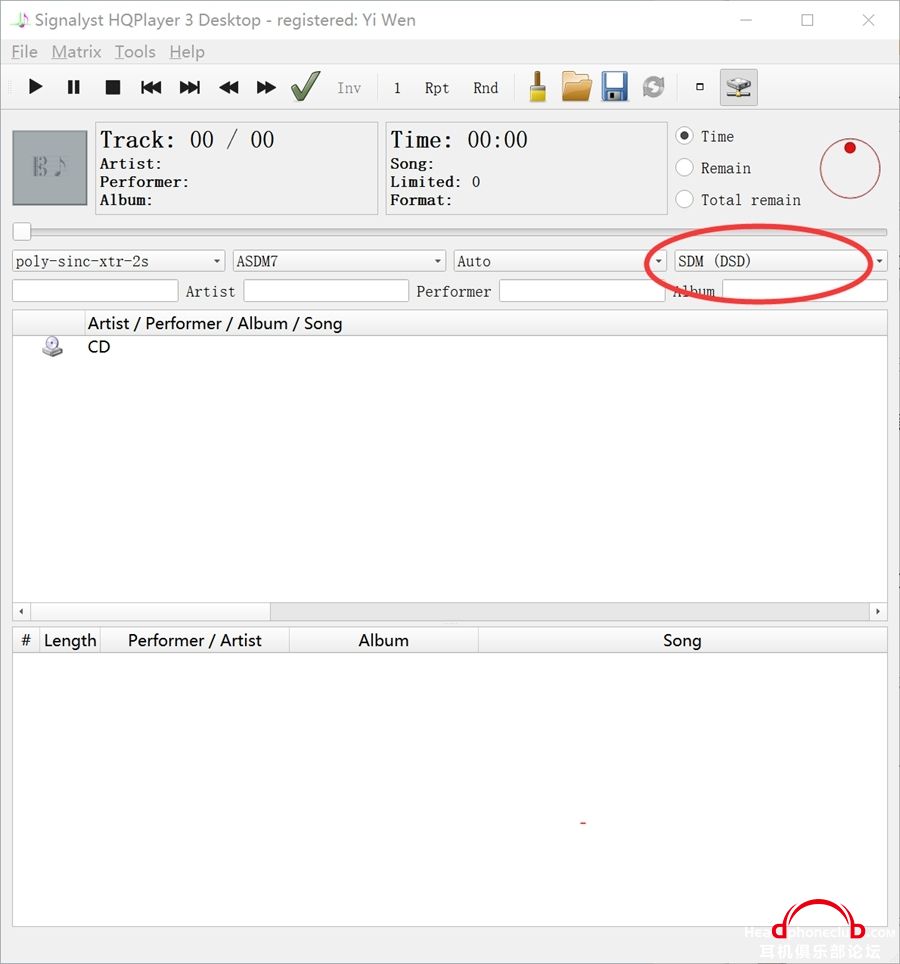Save playlist with the floppy disk icon
The image size is (900, 964).
615,87
